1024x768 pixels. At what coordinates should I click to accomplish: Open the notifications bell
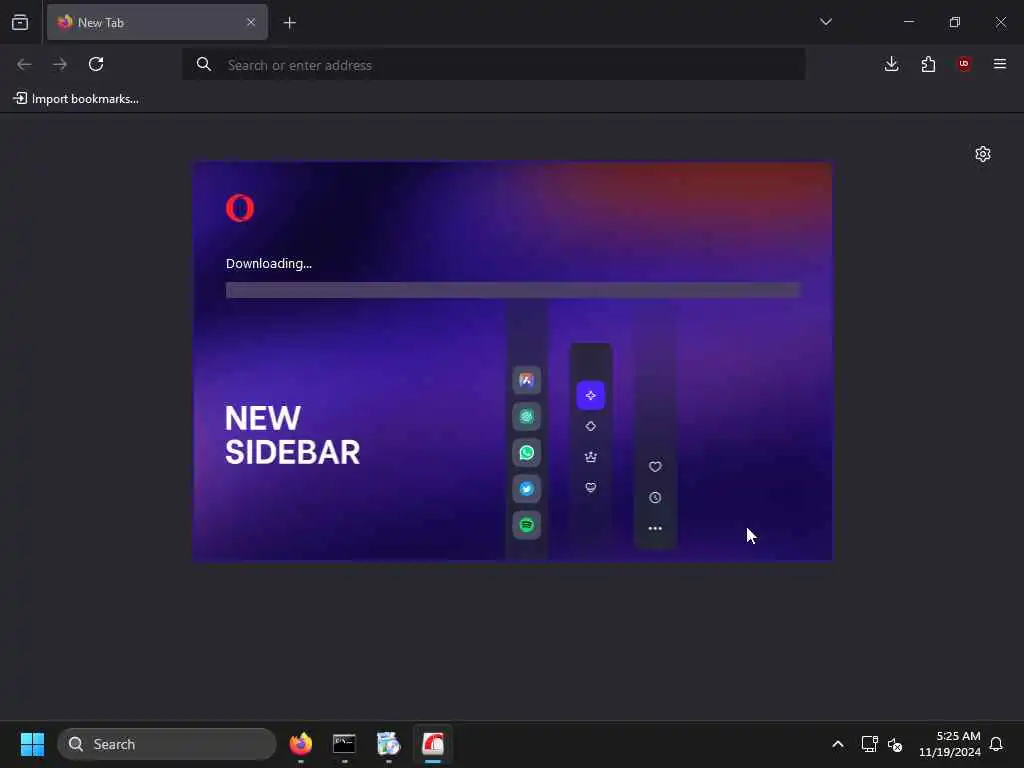point(996,744)
